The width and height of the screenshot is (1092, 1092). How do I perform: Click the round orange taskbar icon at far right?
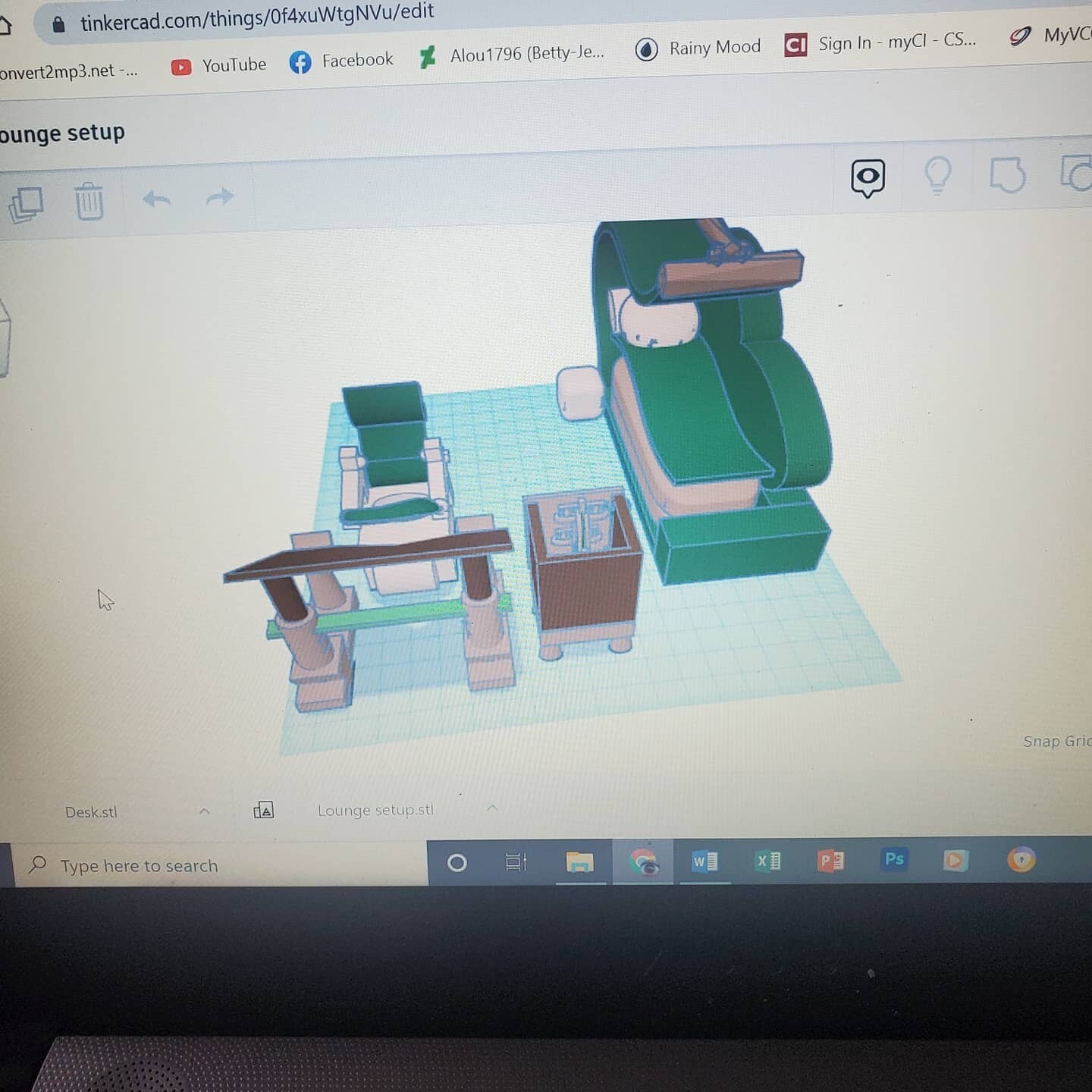point(1021,859)
